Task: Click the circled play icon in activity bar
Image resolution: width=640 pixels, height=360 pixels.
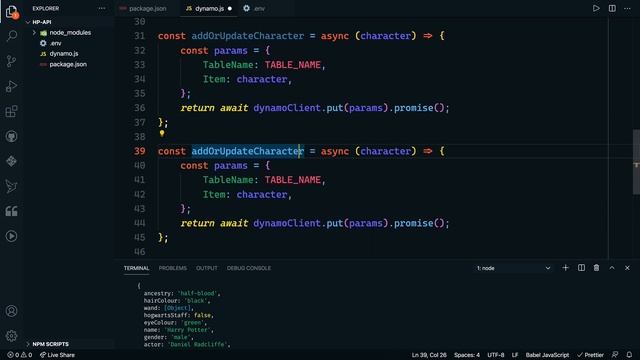Action: (x=11, y=236)
